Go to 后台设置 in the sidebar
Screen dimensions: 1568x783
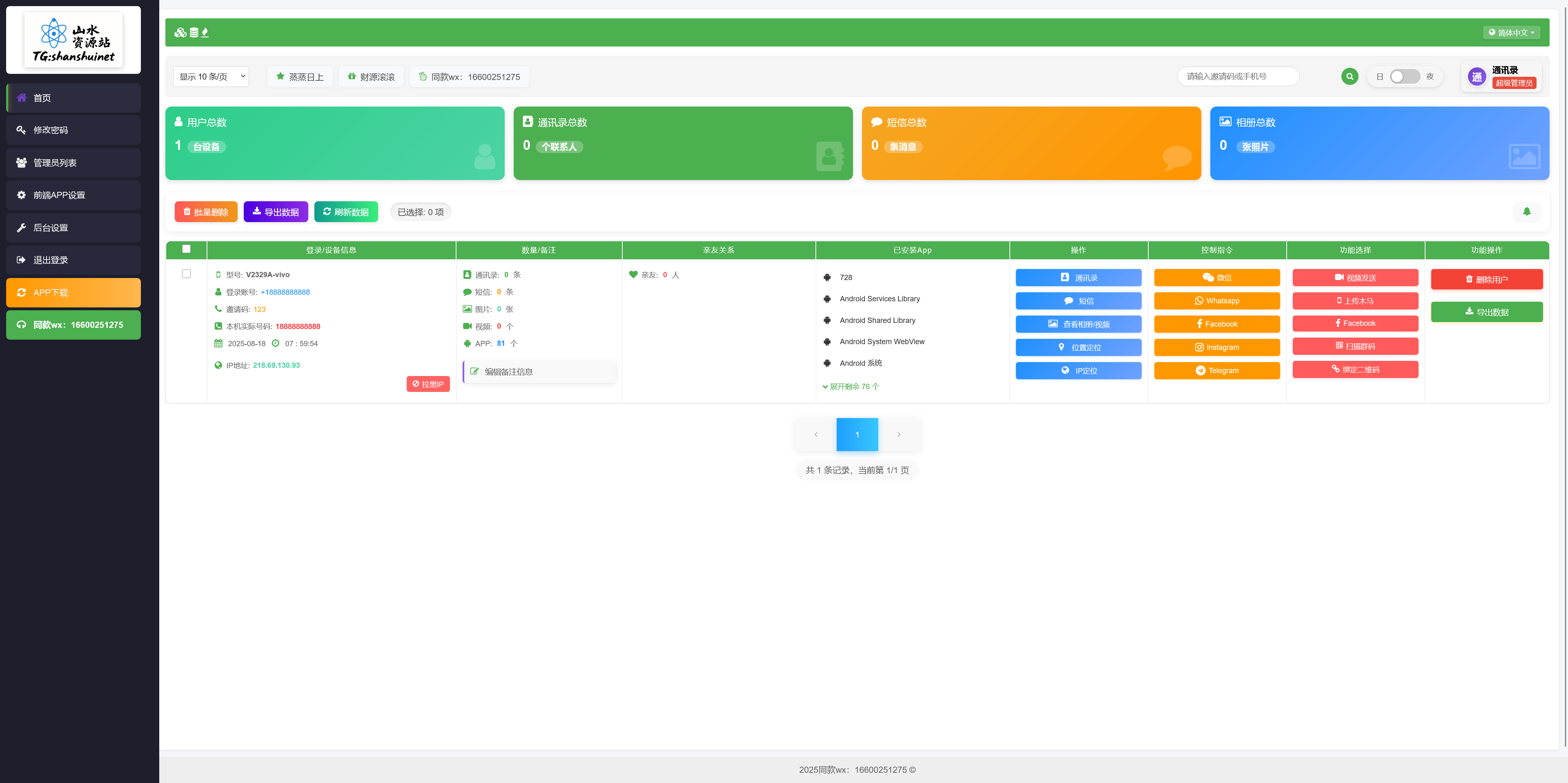tap(73, 227)
